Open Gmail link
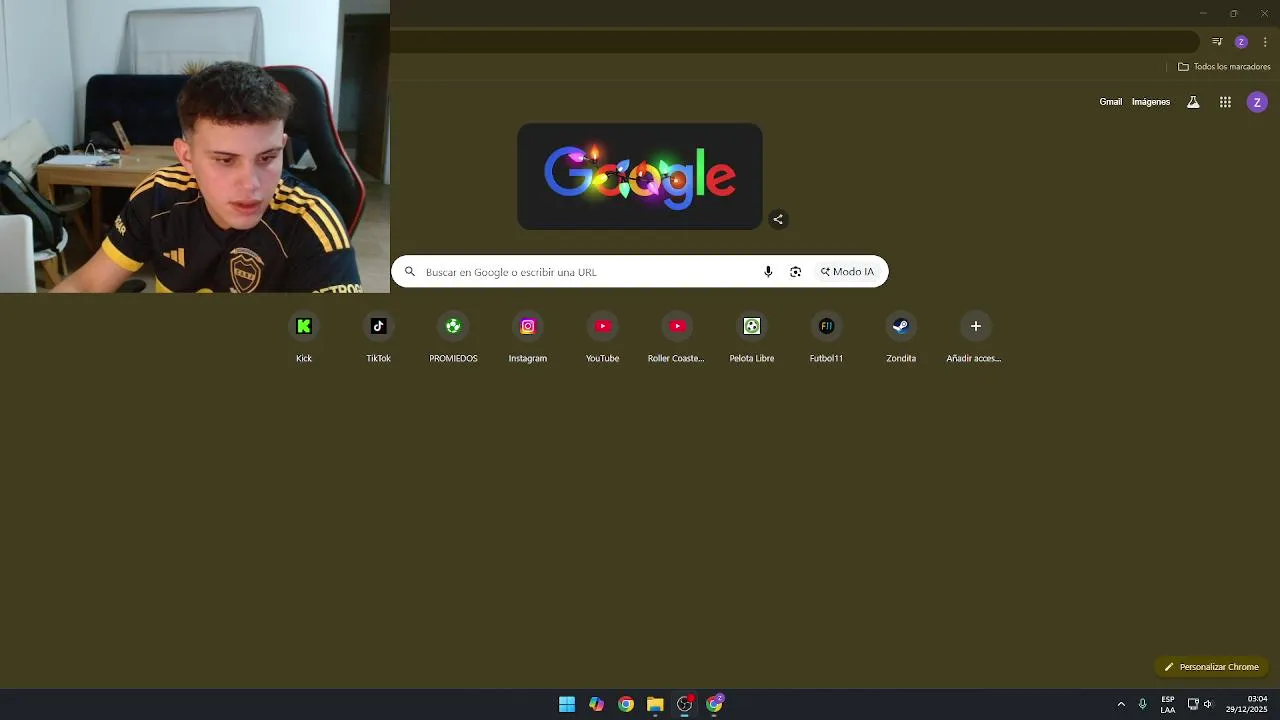This screenshot has width=1280, height=720. [x=1111, y=102]
